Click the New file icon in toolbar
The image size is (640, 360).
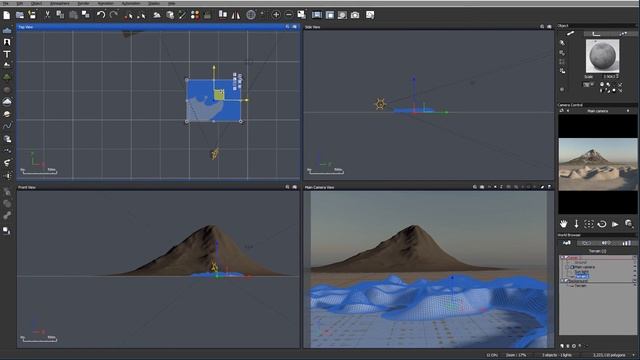[7, 15]
